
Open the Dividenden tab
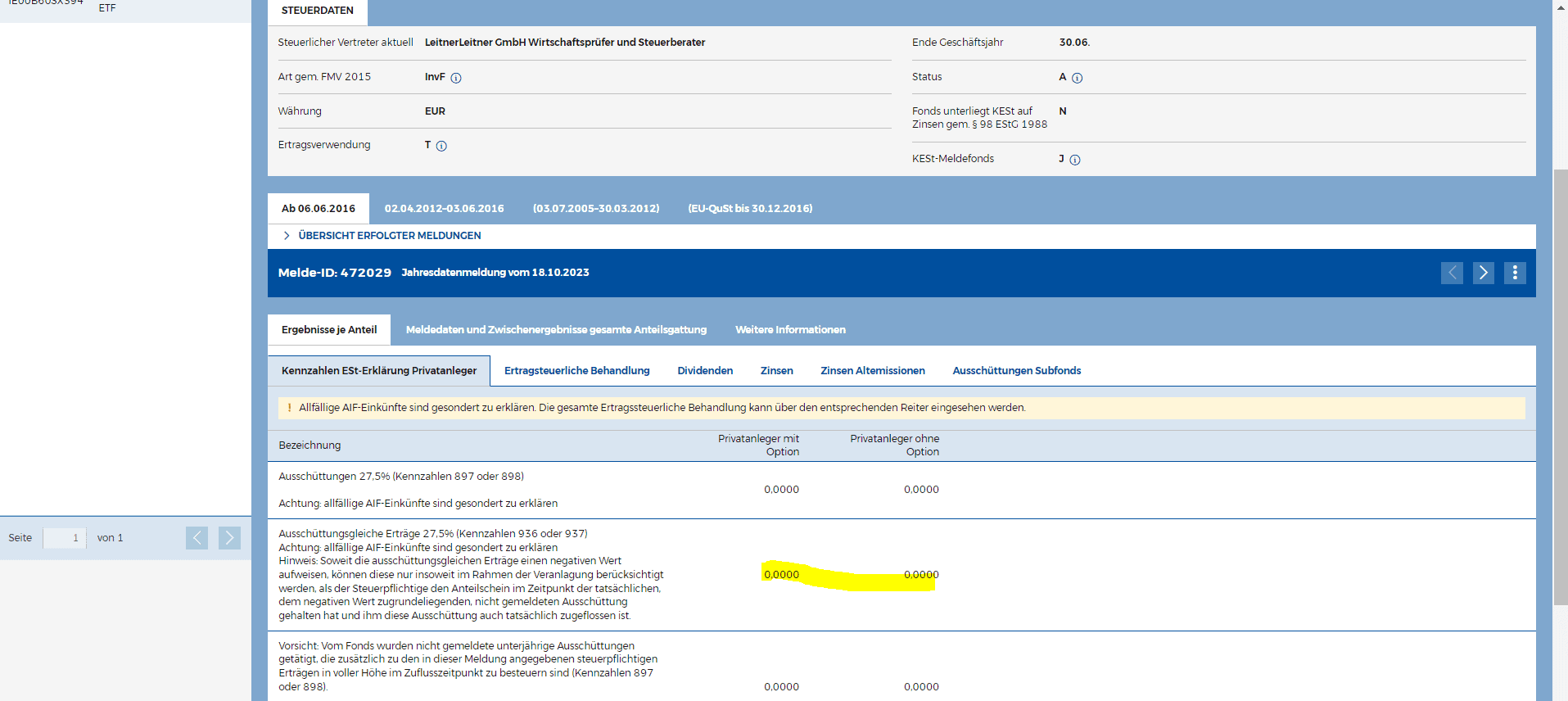[705, 371]
